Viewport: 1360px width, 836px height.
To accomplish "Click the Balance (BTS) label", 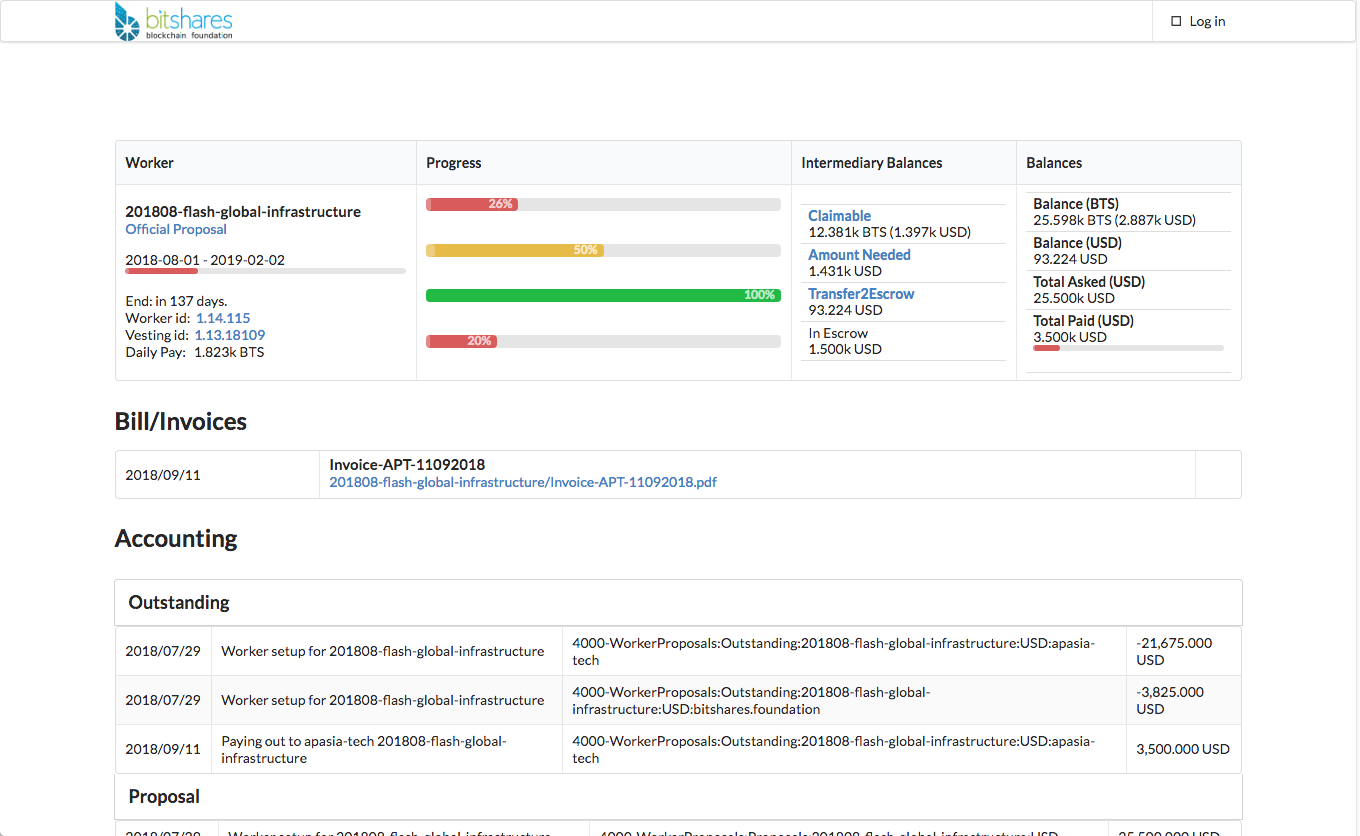I will (x=1076, y=204).
